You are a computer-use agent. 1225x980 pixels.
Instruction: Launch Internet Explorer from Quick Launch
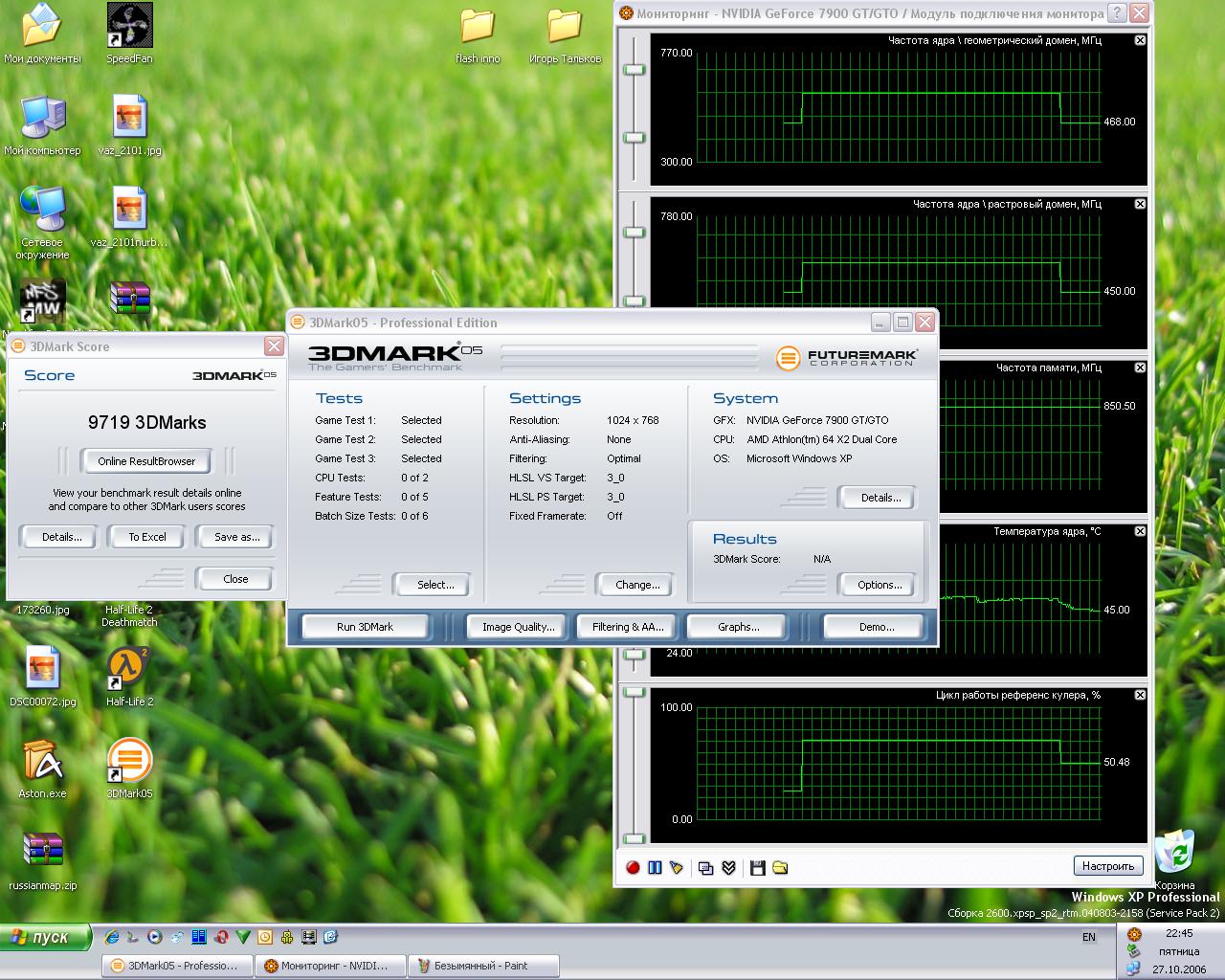click(112, 937)
